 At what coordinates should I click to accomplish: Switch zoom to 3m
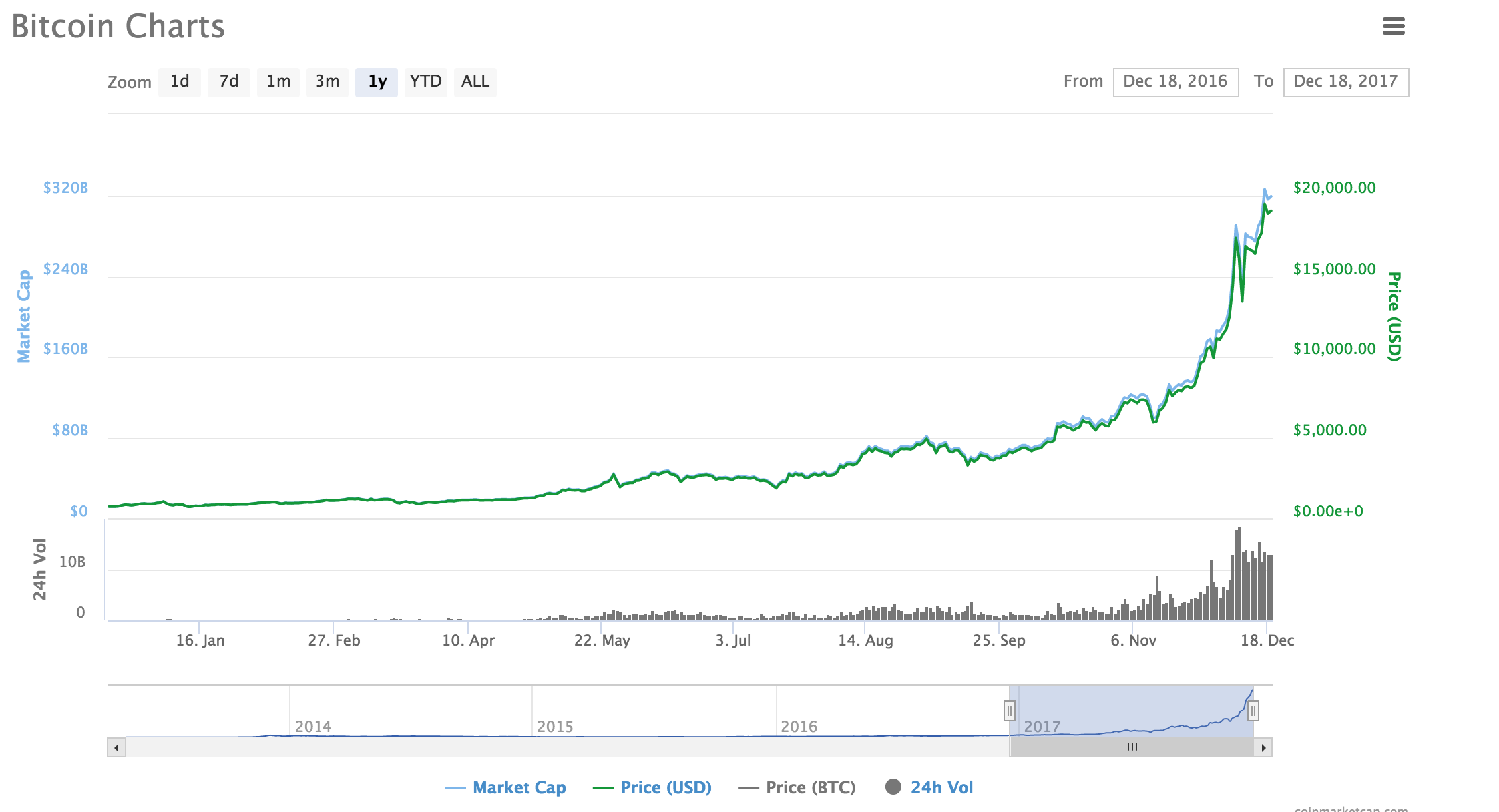pyautogui.click(x=327, y=82)
